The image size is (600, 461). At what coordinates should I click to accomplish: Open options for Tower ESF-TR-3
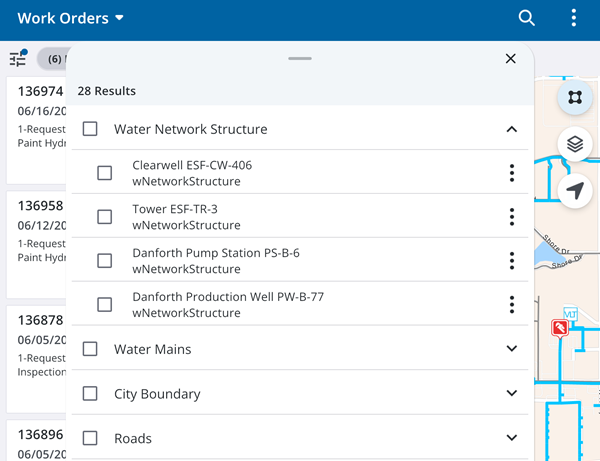pyautogui.click(x=512, y=217)
